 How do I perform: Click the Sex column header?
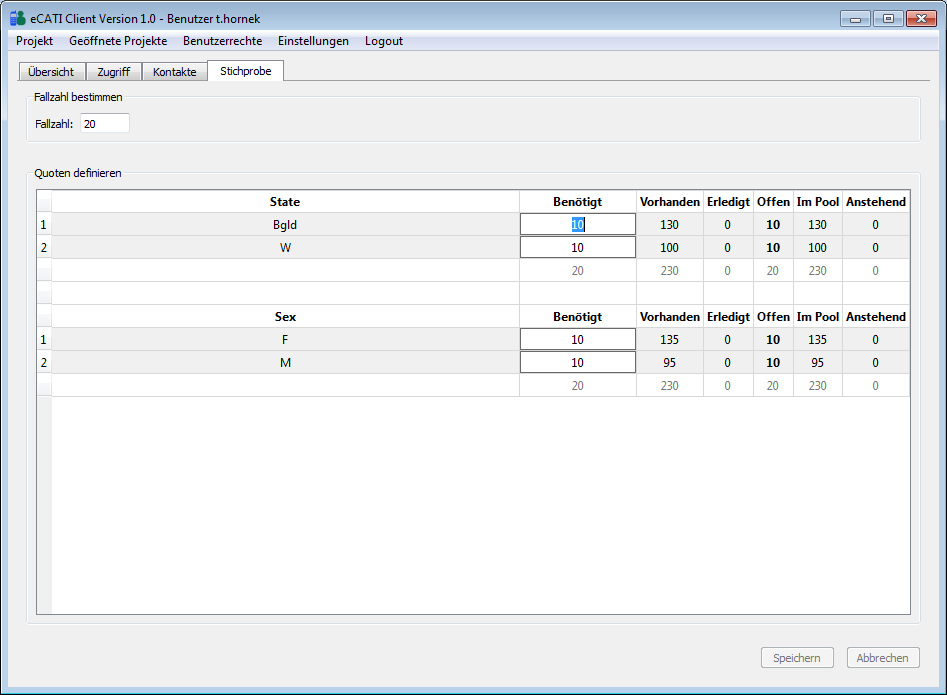pos(285,317)
